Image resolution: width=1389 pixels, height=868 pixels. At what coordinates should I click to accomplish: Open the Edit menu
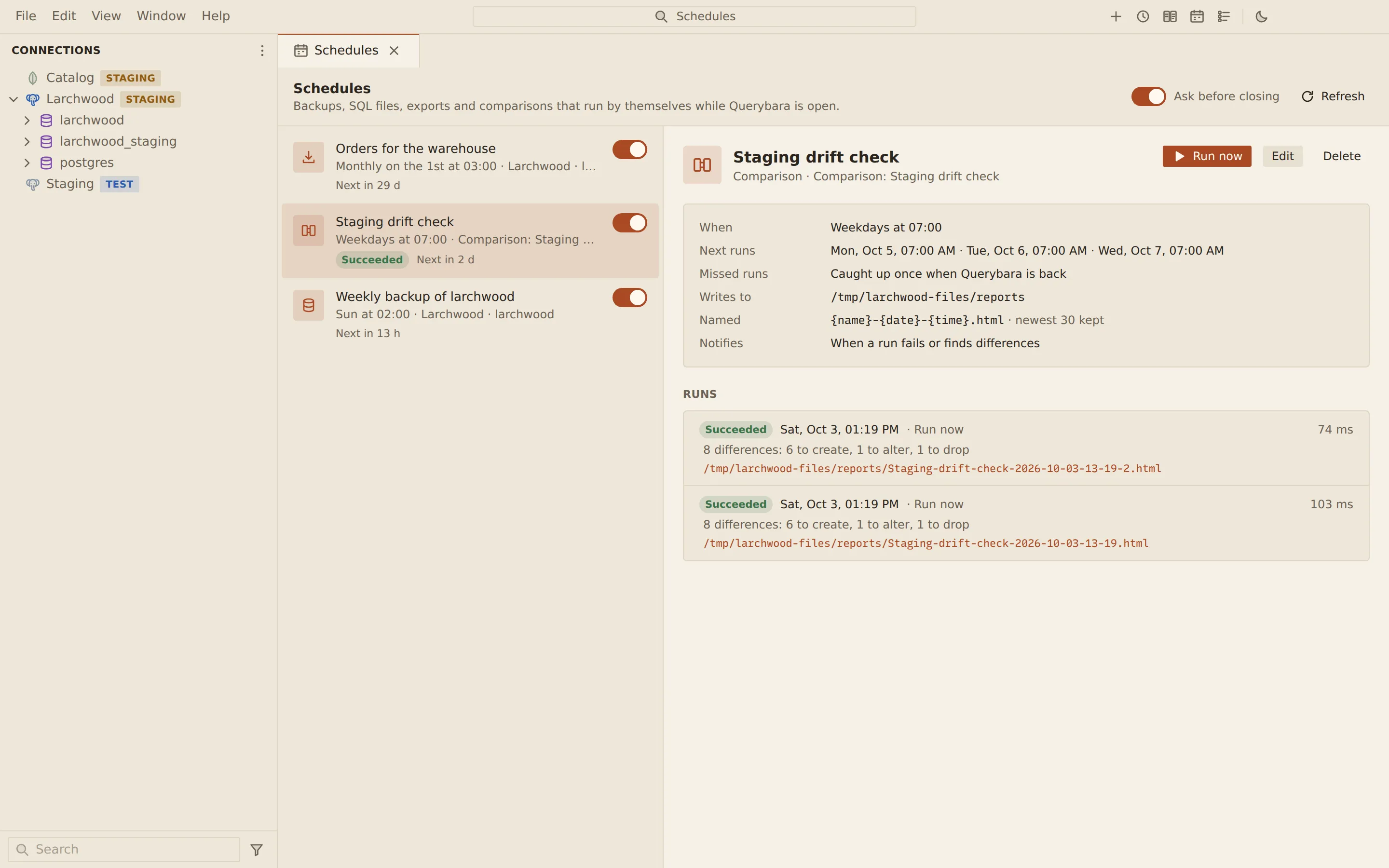point(64,16)
